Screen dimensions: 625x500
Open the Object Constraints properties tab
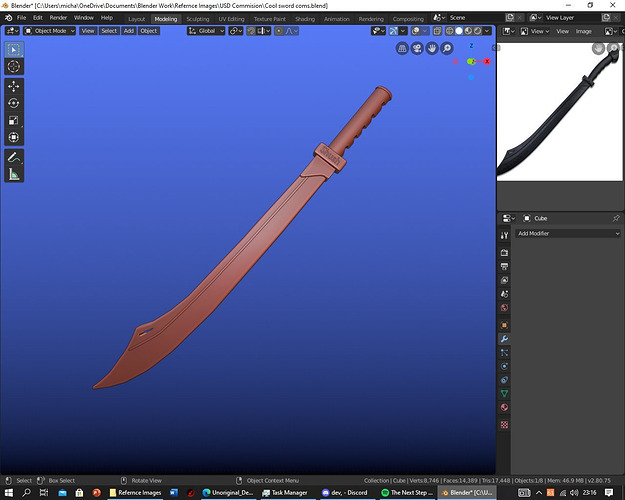[x=504, y=380]
